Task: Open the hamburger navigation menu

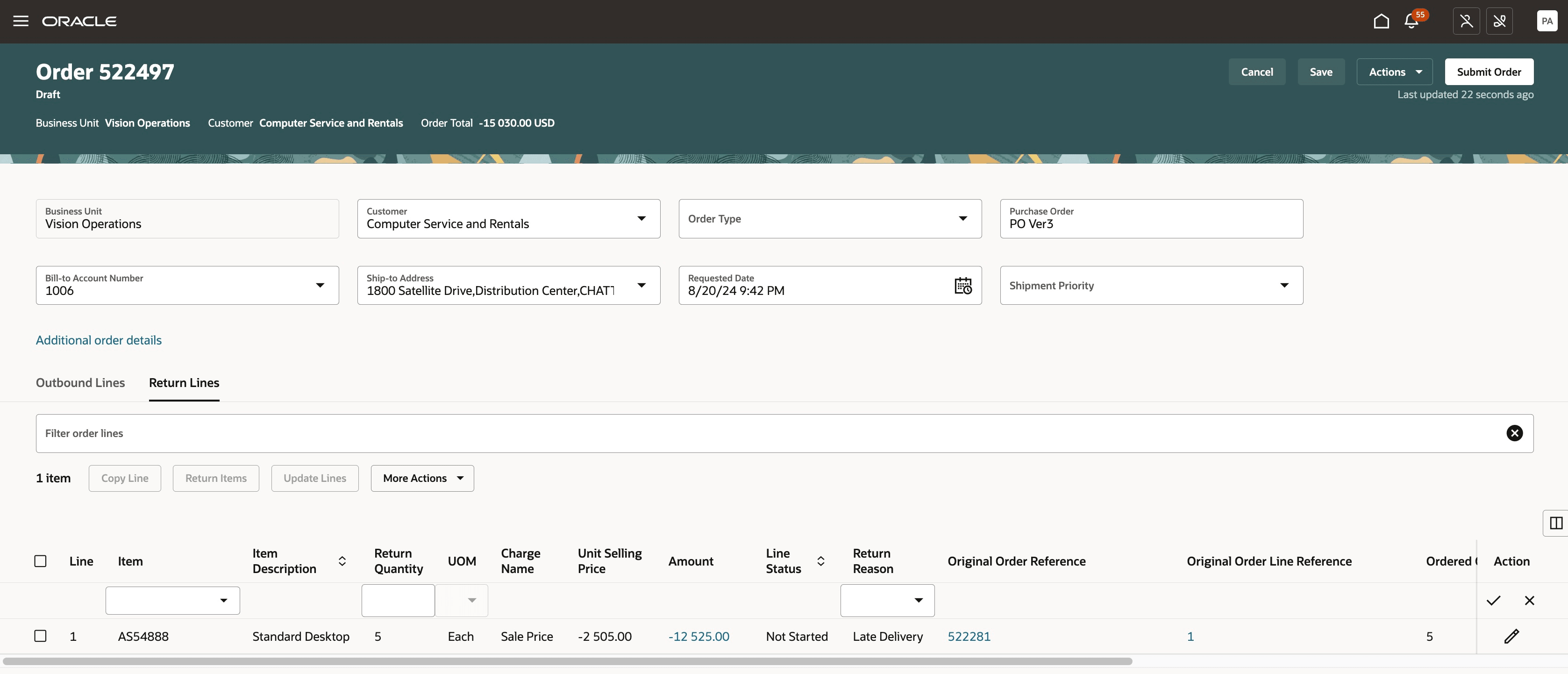Action: click(21, 22)
